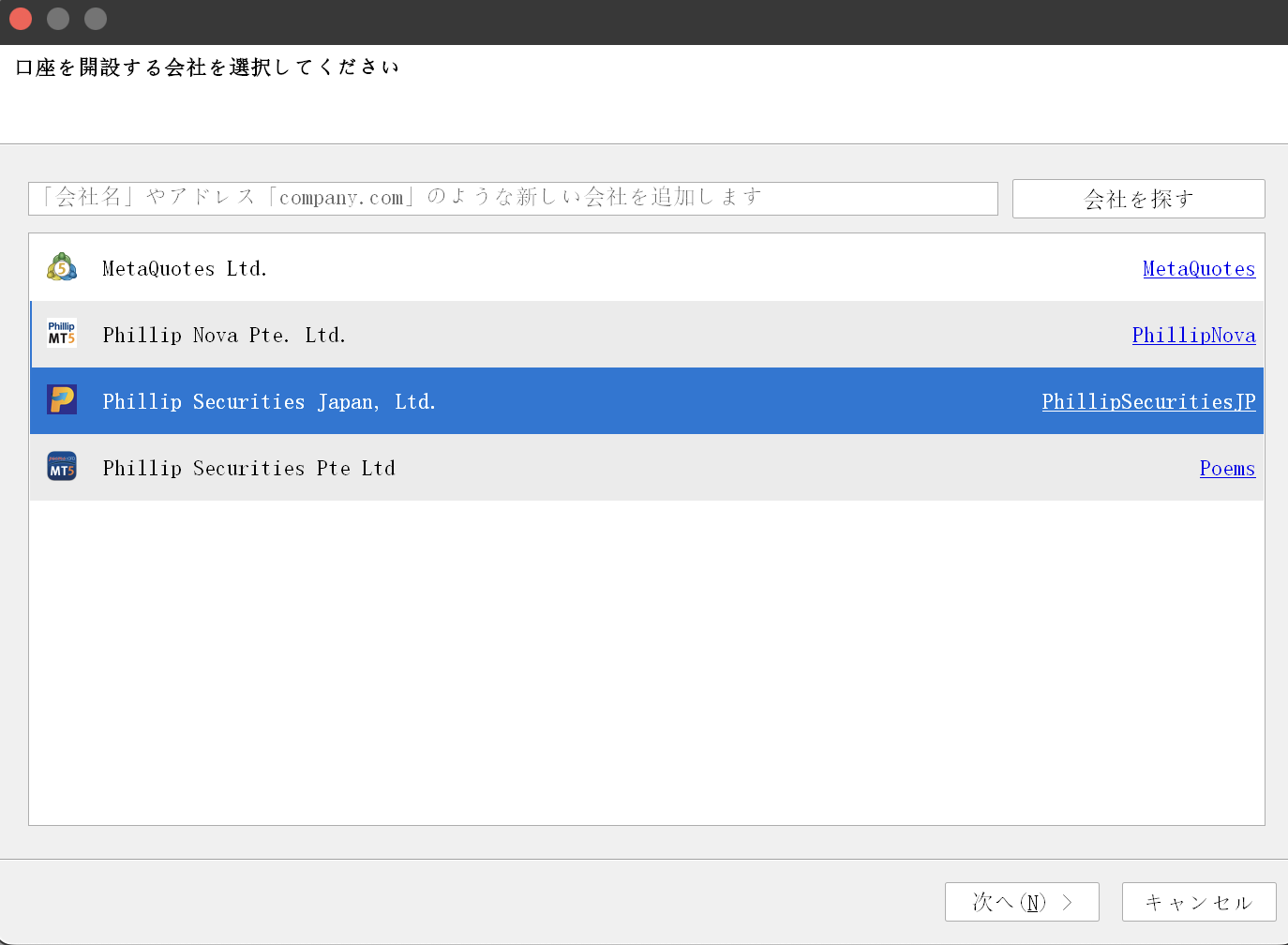This screenshot has width=1288, height=945.
Task: Select the MetaQuotes Ltd. row text
Action: (x=185, y=269)
